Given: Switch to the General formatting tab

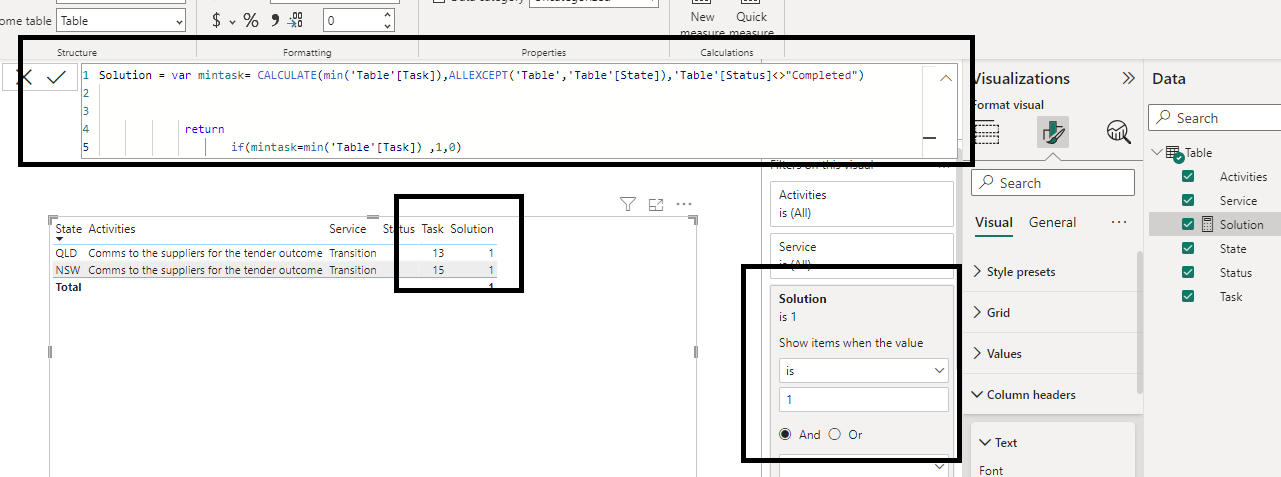Looking at the screenshot, I should pos(1053,222).
